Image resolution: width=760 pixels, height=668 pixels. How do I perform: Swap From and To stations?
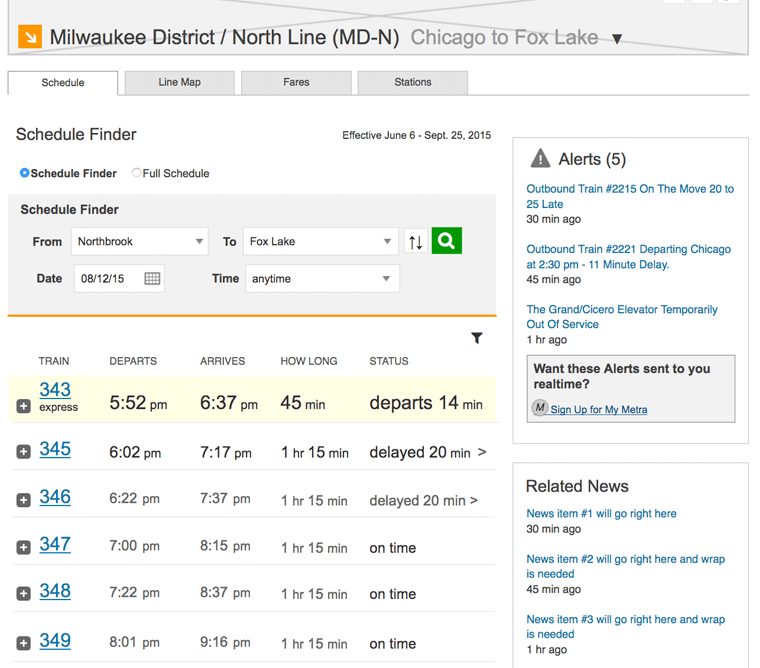point(415,242)
